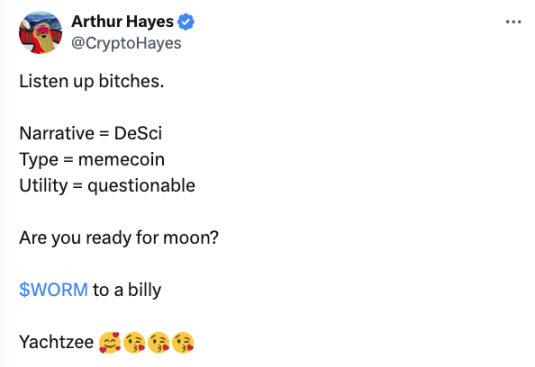Click the smiling face with hearts emoji
This screenshot has height=367, width=535.
coord(110,342)
